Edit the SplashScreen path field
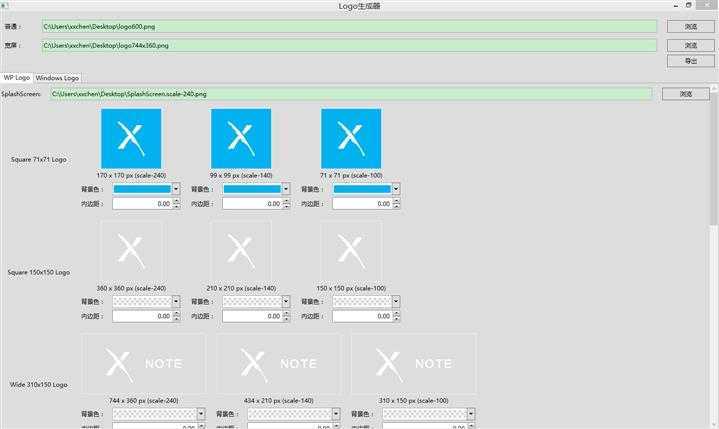This screenshot has height=429, width=719. point(351,94)
